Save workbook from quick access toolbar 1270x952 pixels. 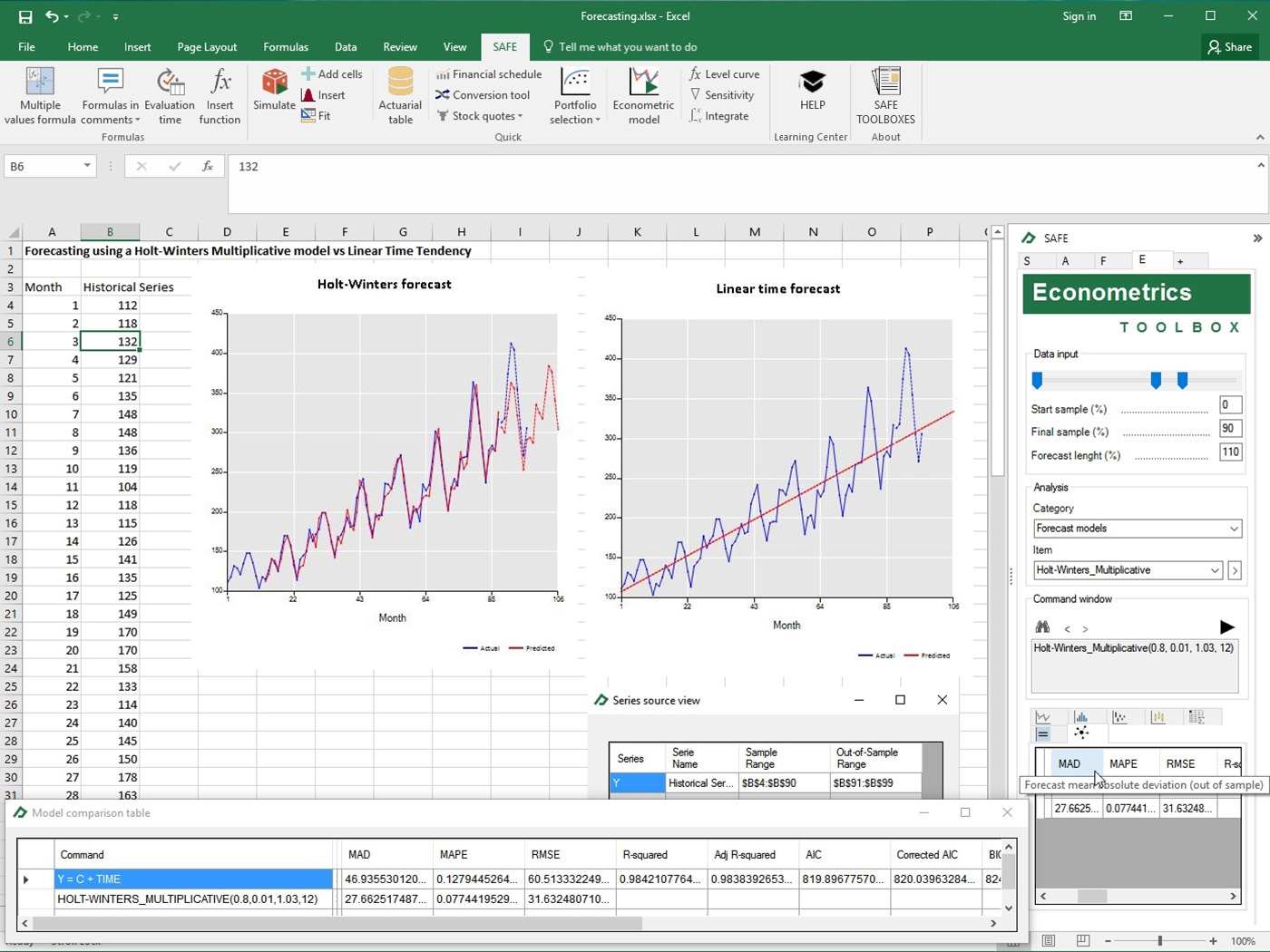coord(24,16)
